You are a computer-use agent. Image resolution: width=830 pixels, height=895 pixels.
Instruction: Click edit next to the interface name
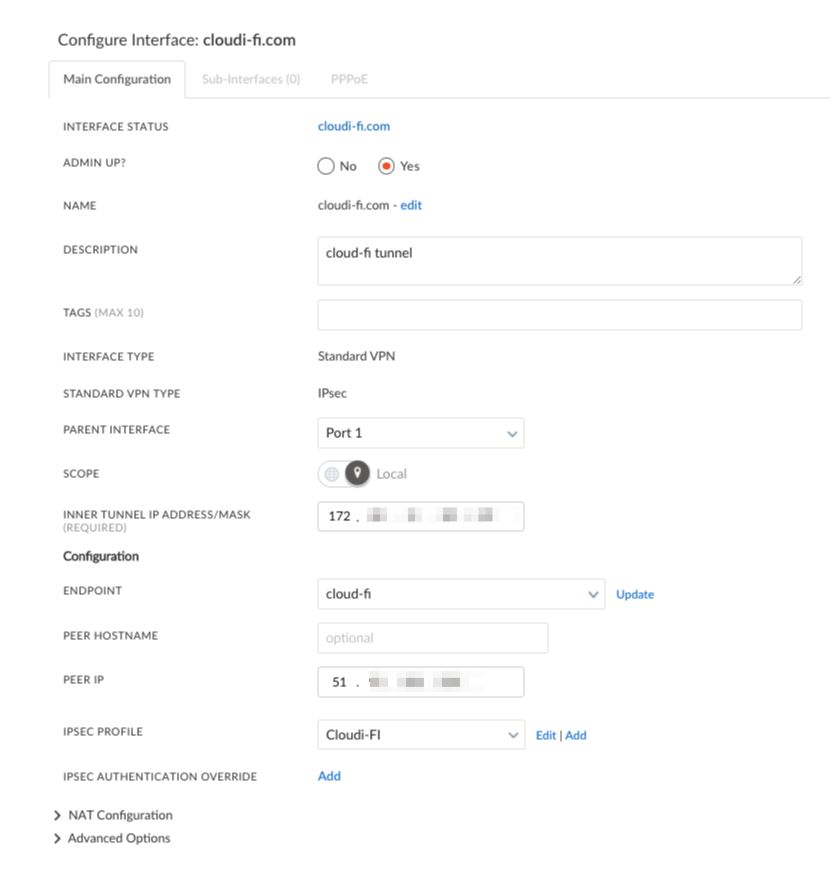click(x=410, y=205)
